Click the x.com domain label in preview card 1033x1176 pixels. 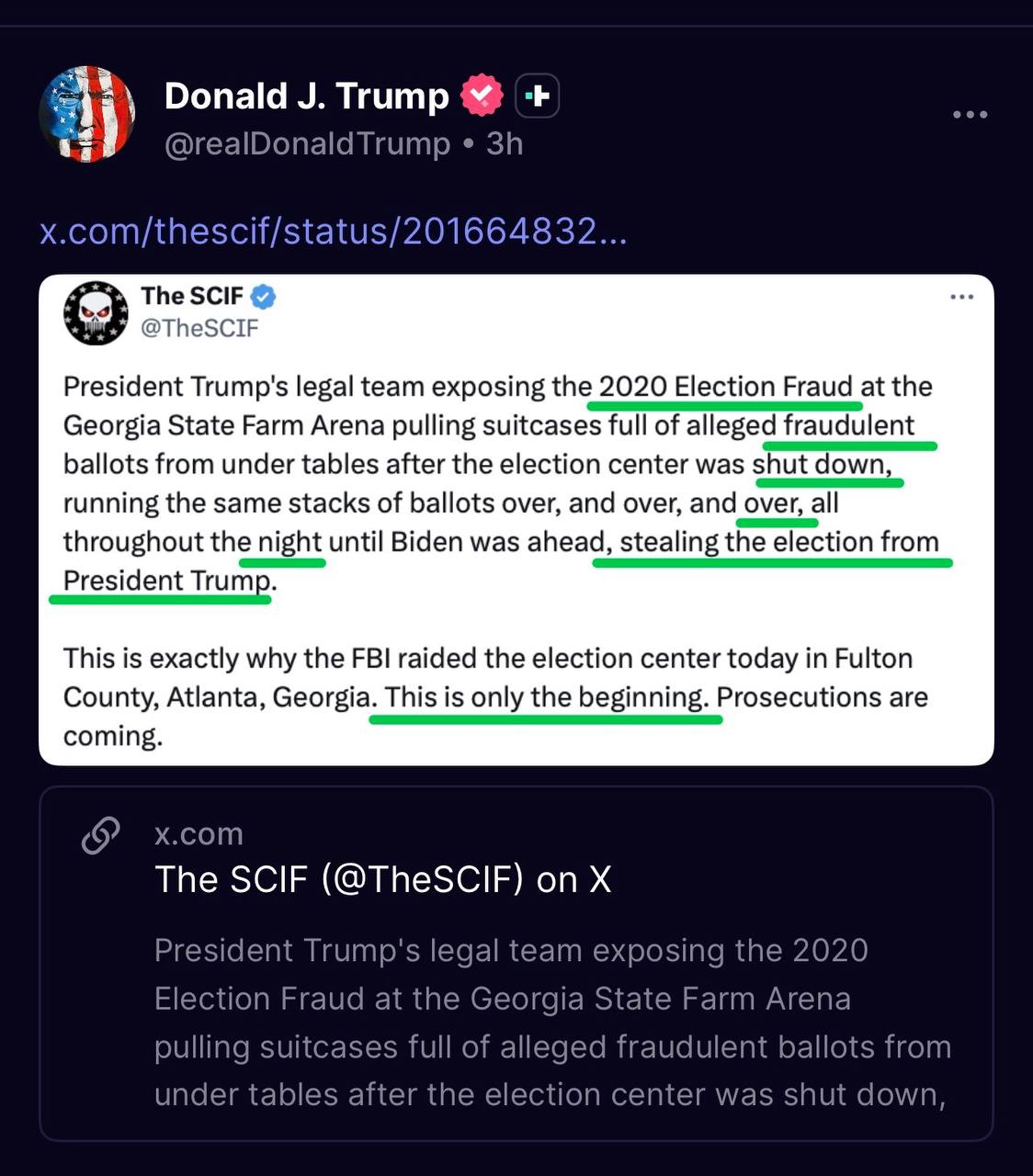199,833
